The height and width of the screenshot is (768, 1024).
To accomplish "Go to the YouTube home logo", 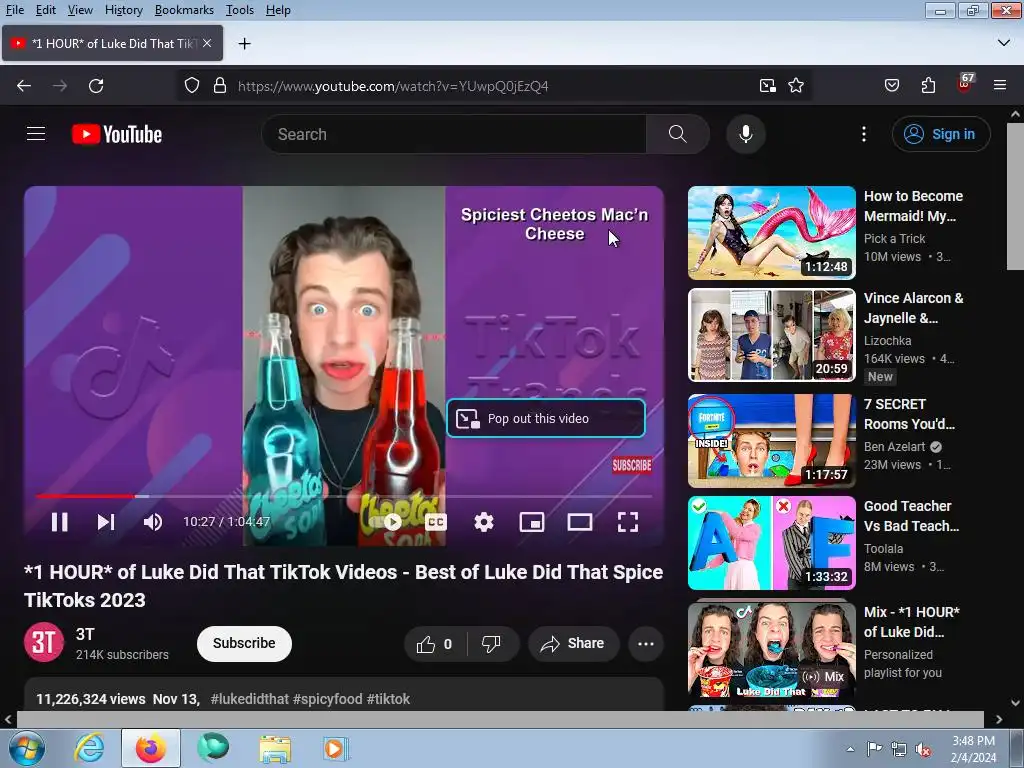I will pyautogui.click(x=117, y=134).
